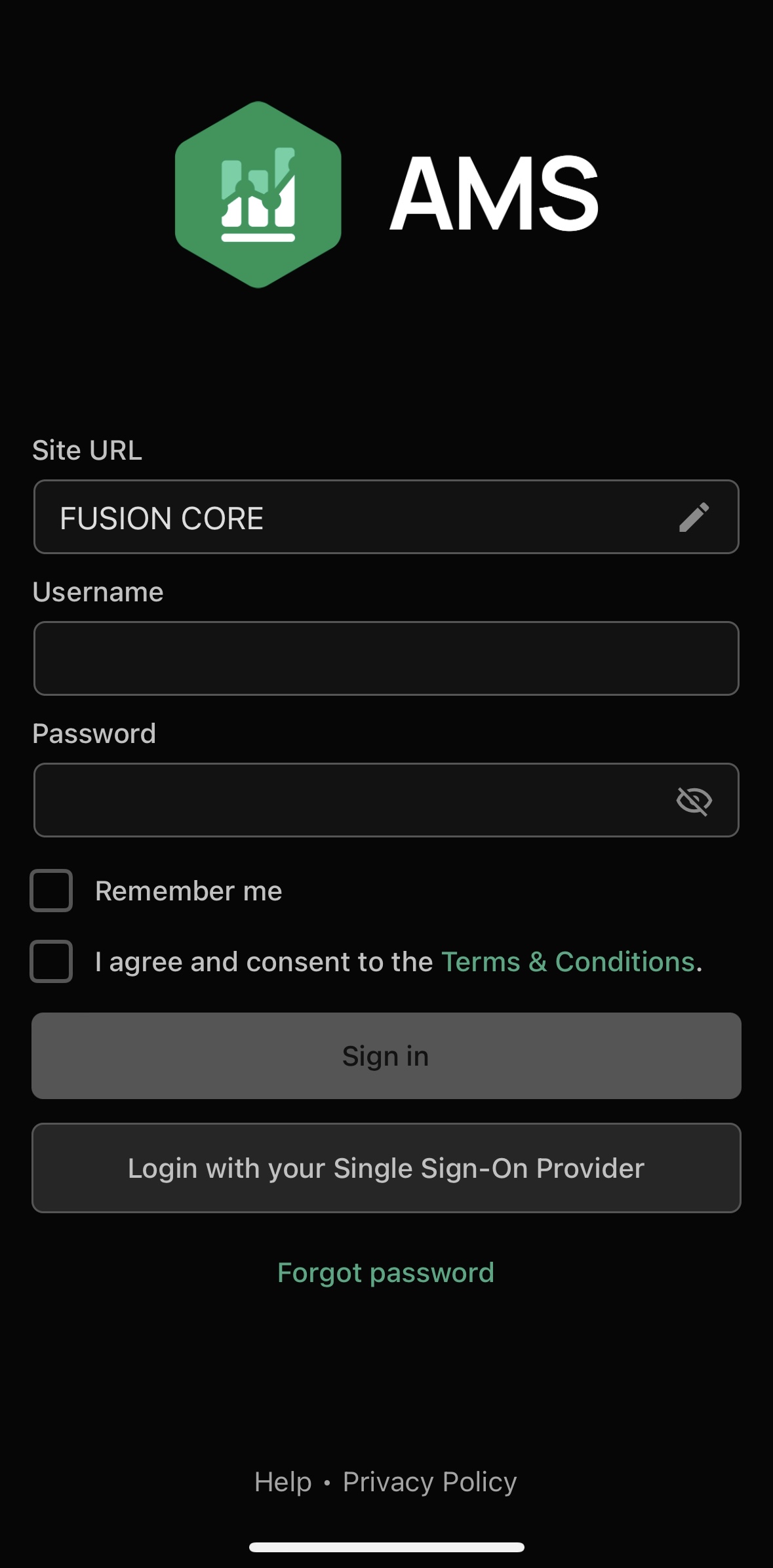Focus the Username input field

tap(386, 658)
